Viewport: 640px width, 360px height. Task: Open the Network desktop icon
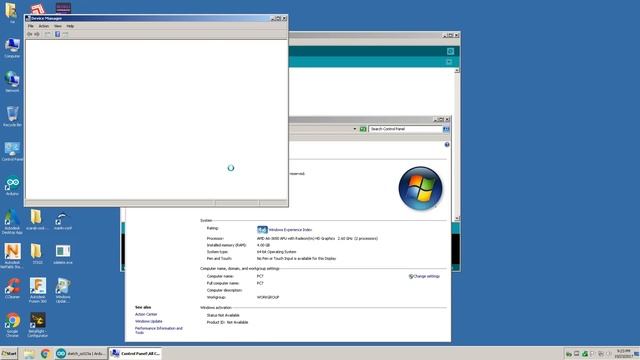pos(12,82)
